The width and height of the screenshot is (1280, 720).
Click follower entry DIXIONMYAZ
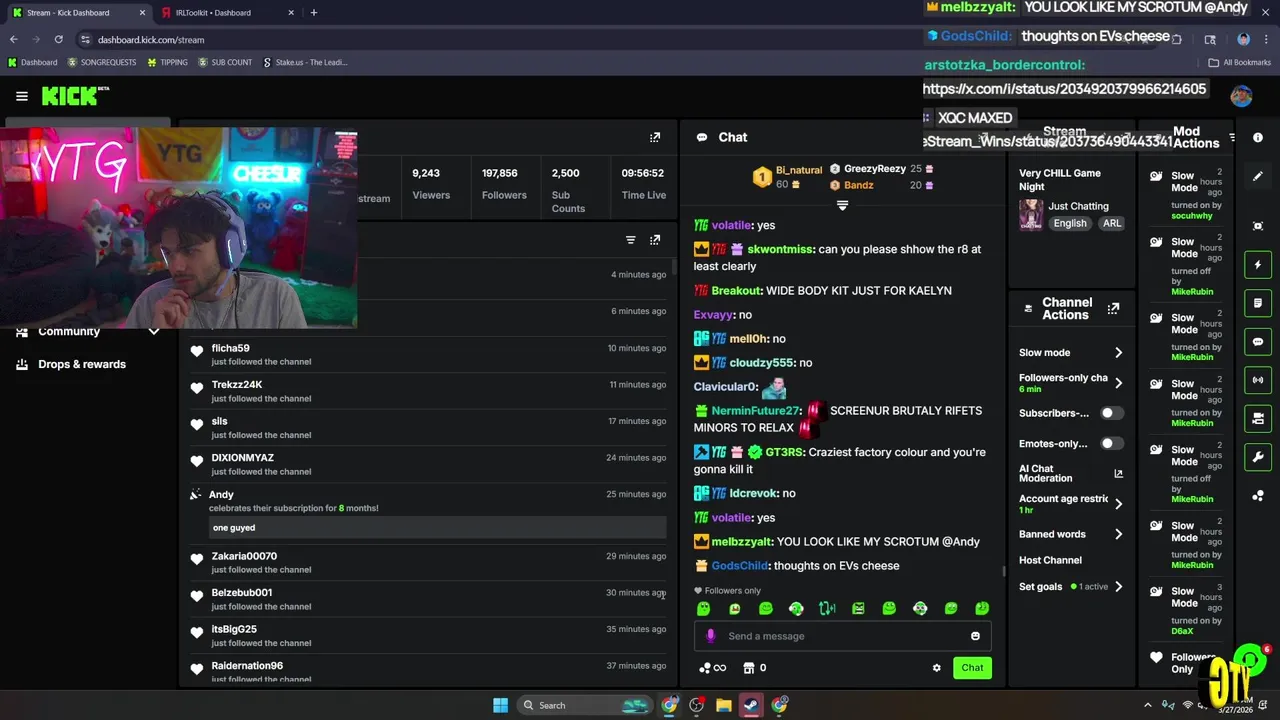(242, 458)
